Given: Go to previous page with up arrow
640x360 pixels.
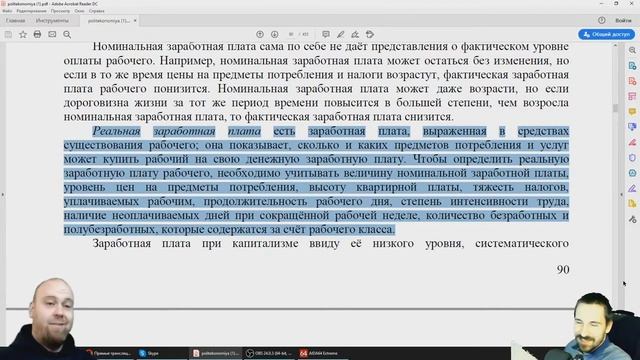Looking at the screenshot, I should 260,34.
